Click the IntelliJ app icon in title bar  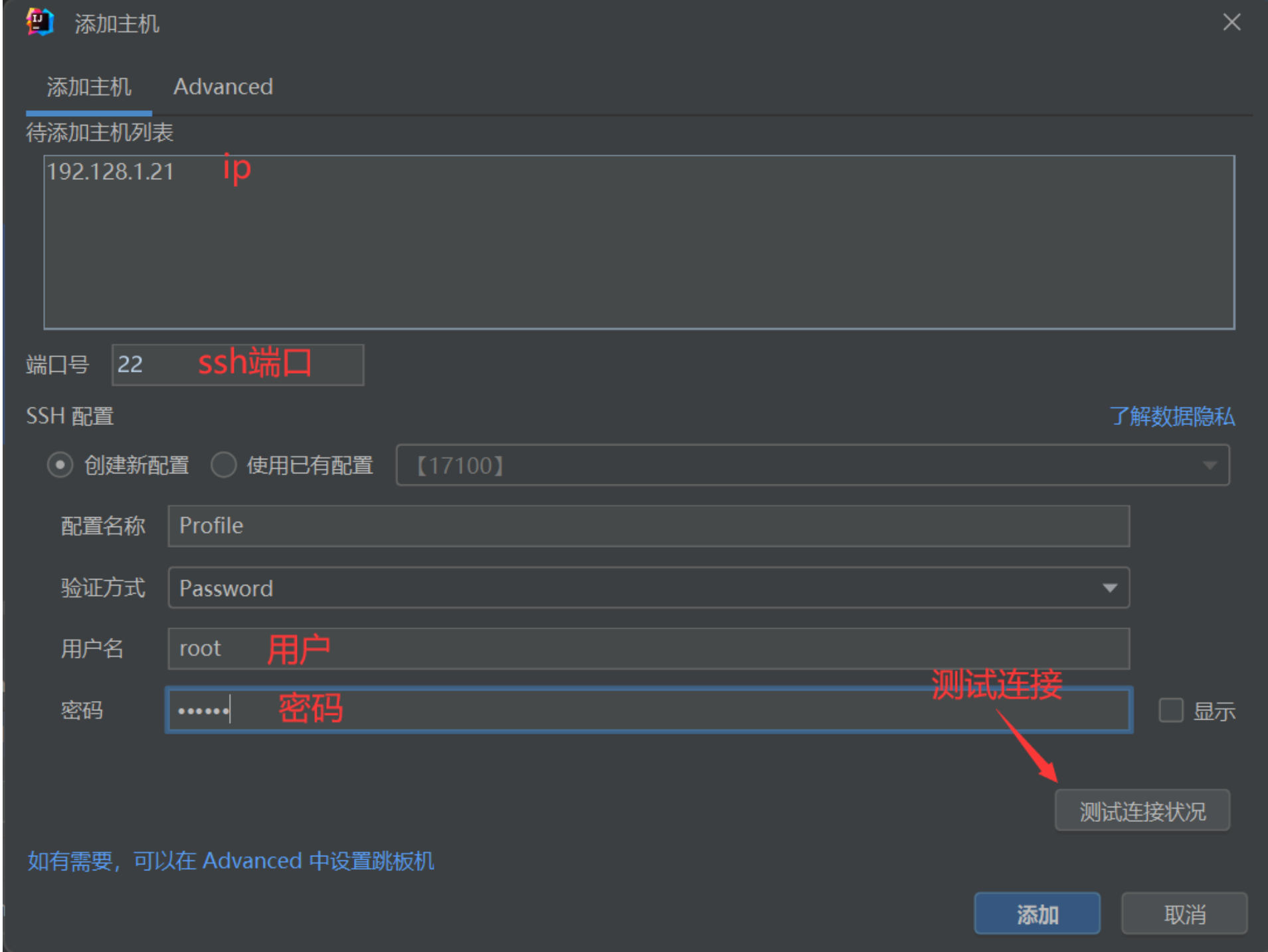click(39, 23)
